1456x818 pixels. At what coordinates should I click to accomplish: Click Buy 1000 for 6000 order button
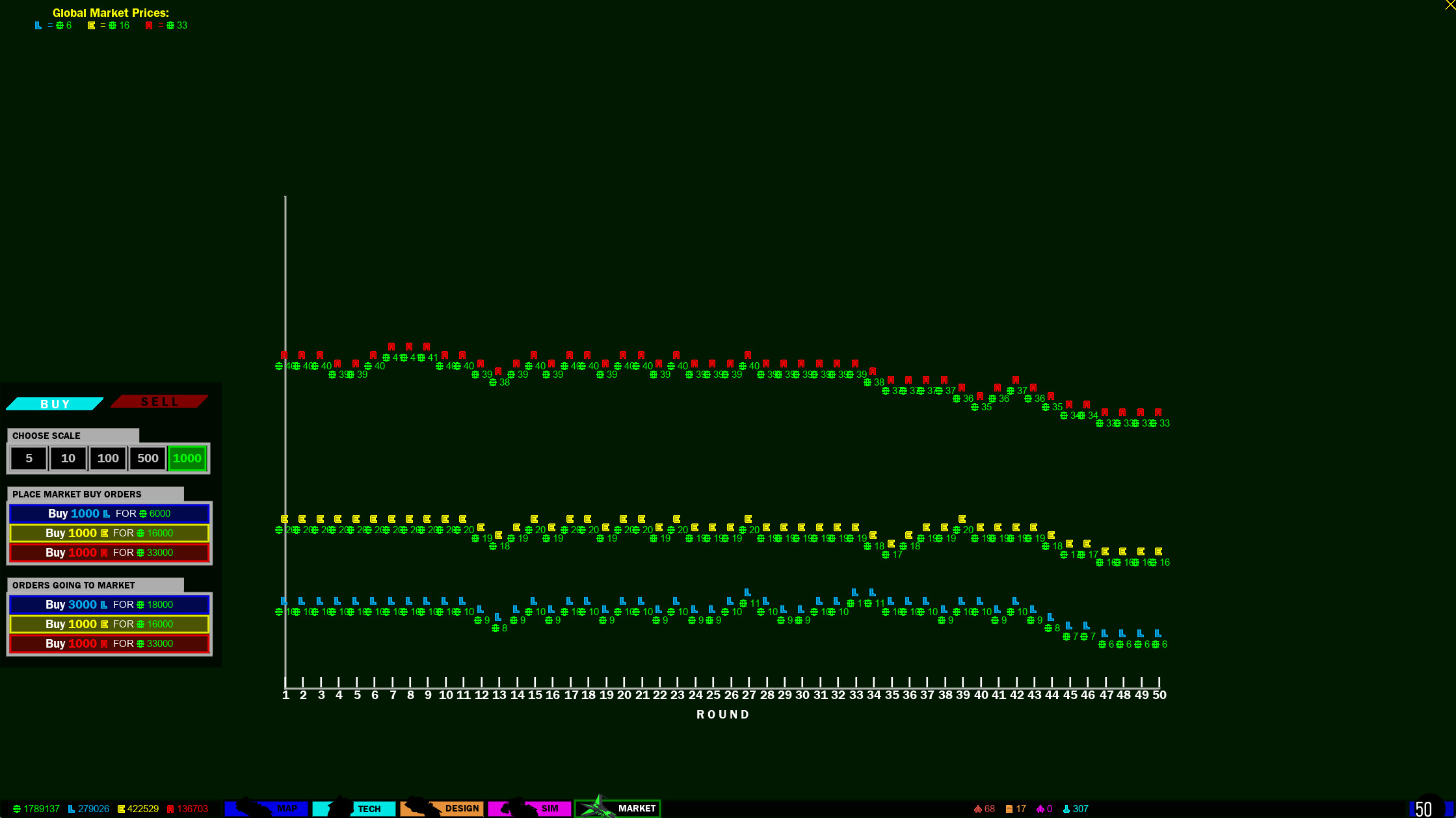click(109, 514)
